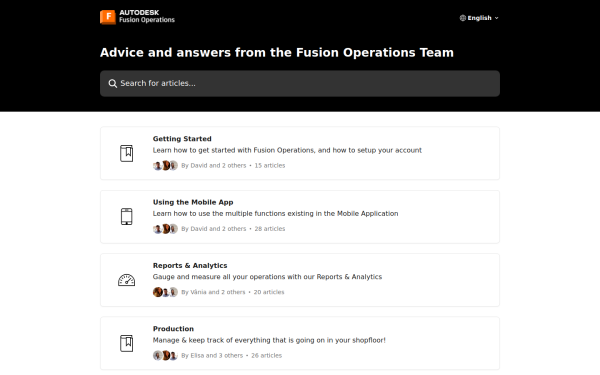Click the Autodesk Fusion Operations logo

tap(137, 17)
